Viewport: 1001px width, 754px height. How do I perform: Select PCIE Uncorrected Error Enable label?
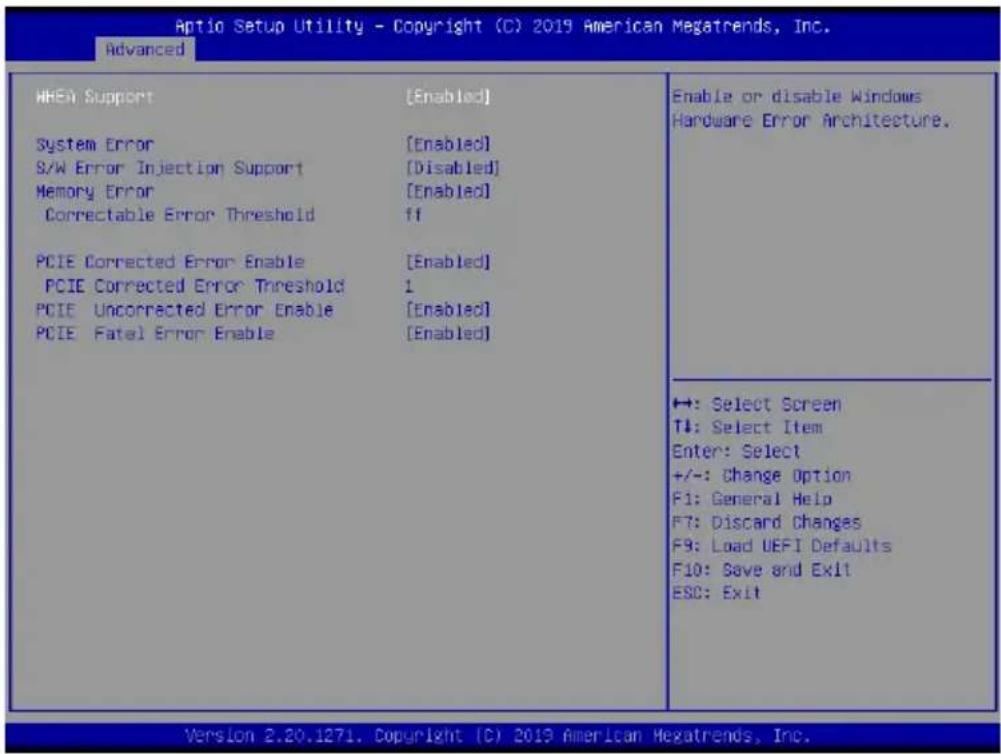(184, 310)
